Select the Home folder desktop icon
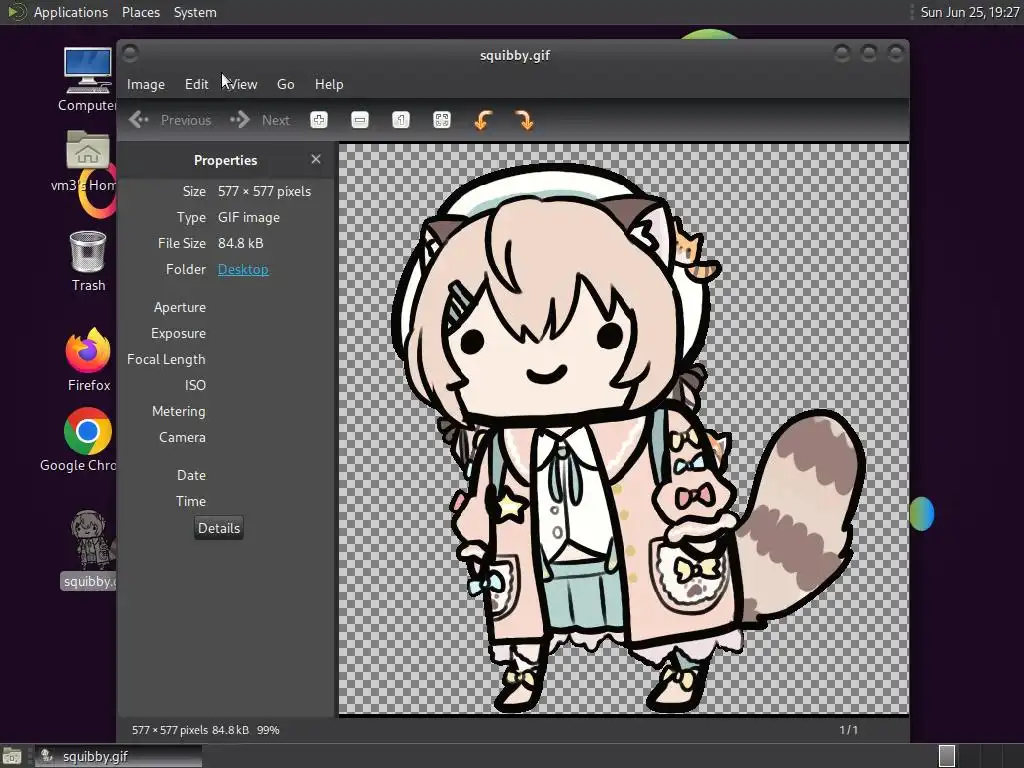This screenshot has height=768, width=1024. pos(87,161)
